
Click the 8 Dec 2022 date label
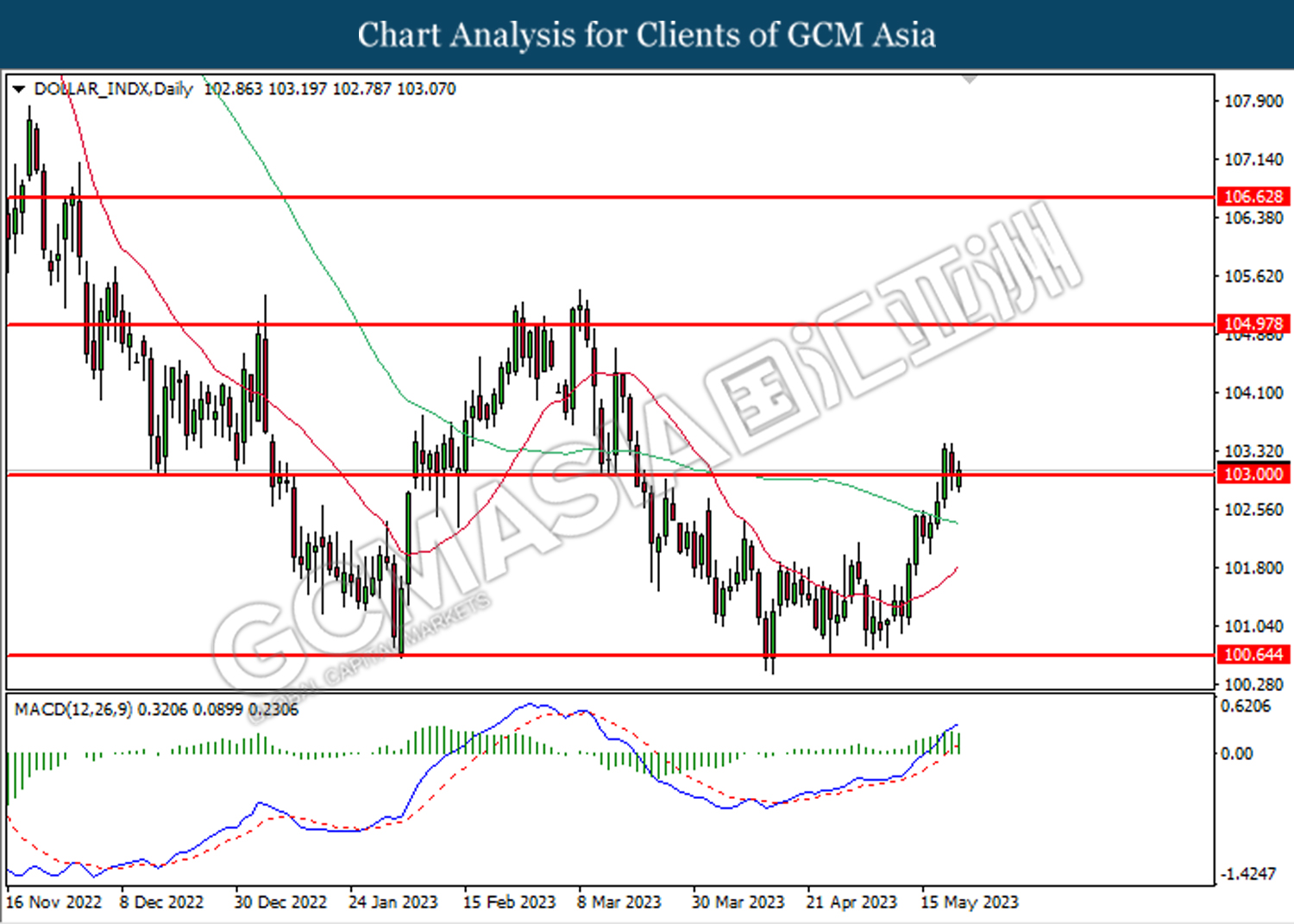click(x=161, y=902)
